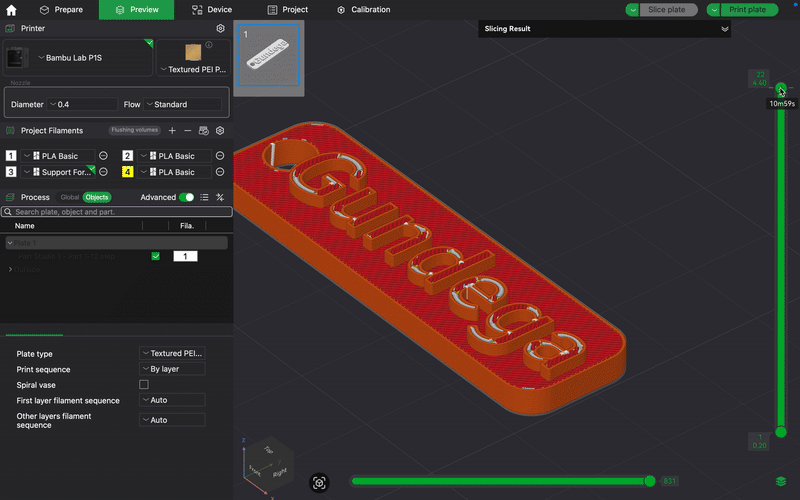
Task: Switch to the Prepare tab
Action: click(61, 10)
